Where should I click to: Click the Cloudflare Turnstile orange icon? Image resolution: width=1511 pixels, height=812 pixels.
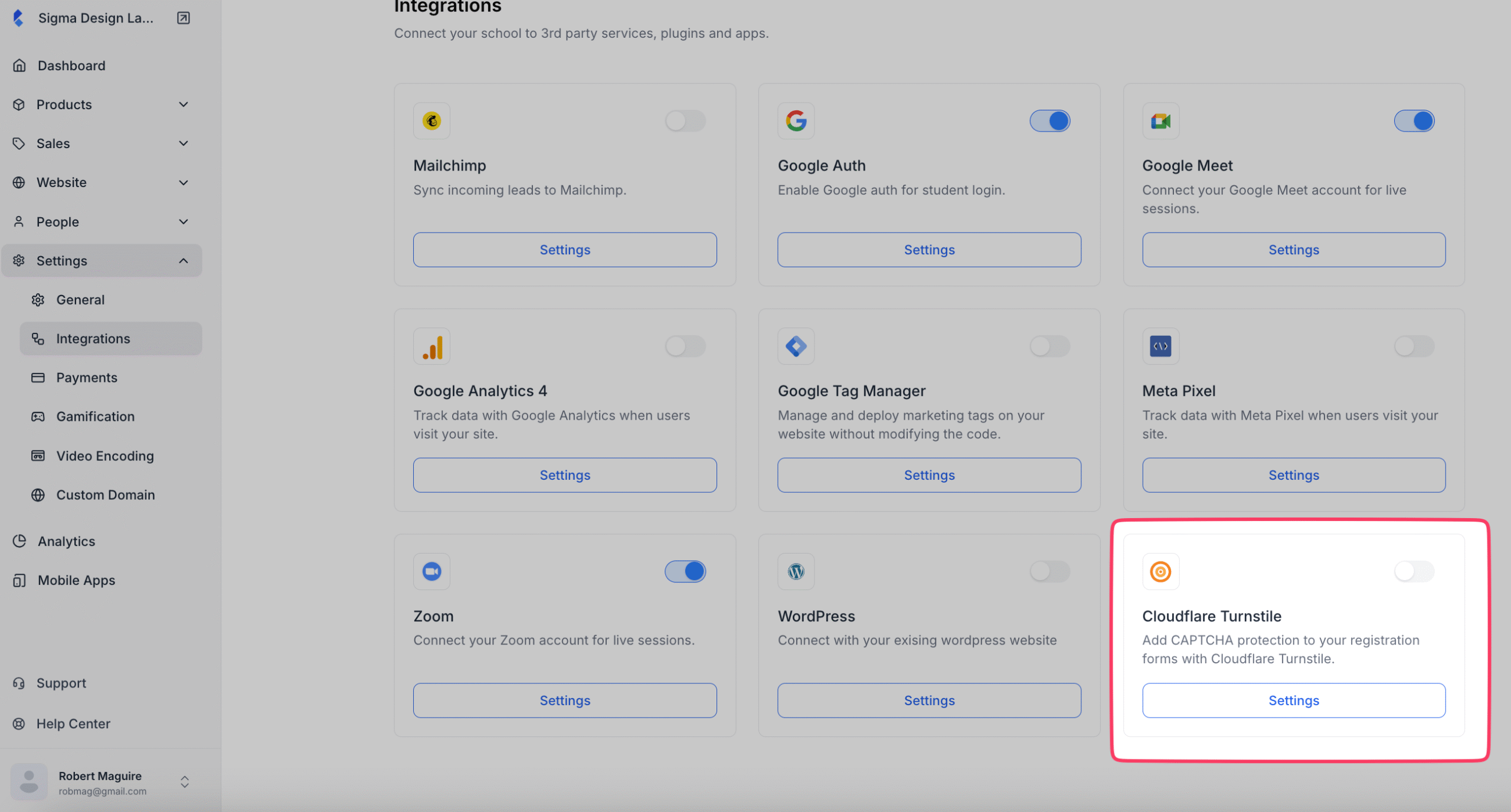click(1160, 571)
